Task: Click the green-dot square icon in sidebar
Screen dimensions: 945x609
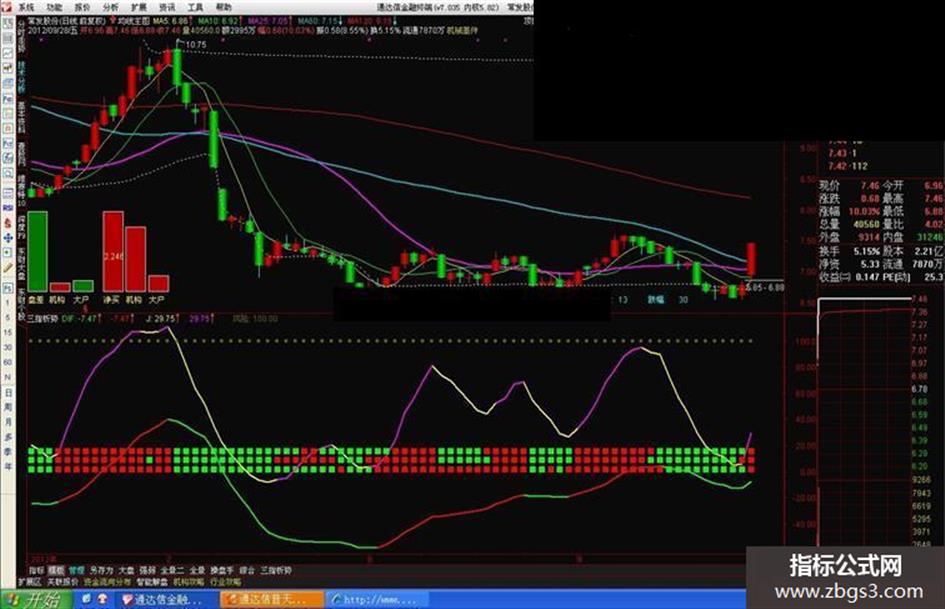Action: click(x=8, y=253)
